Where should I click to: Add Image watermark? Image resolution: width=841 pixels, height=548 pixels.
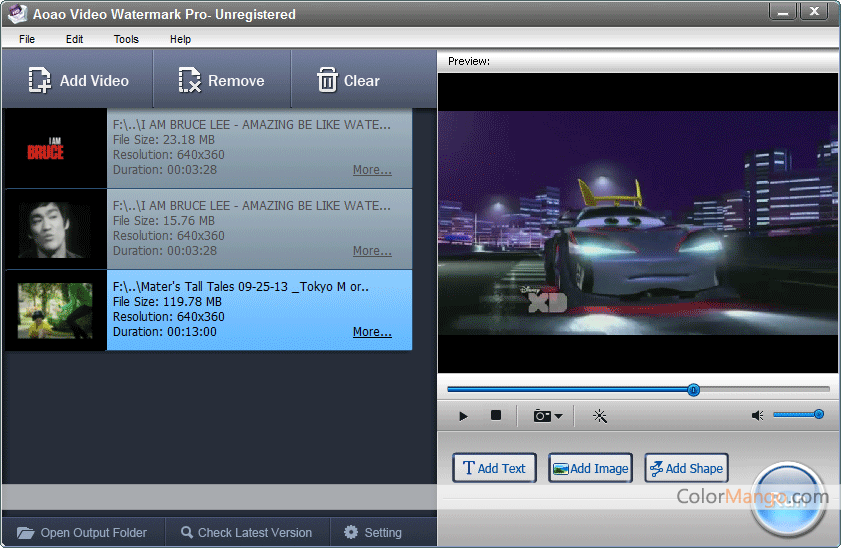pyautogui.click(x=590, y=468)
